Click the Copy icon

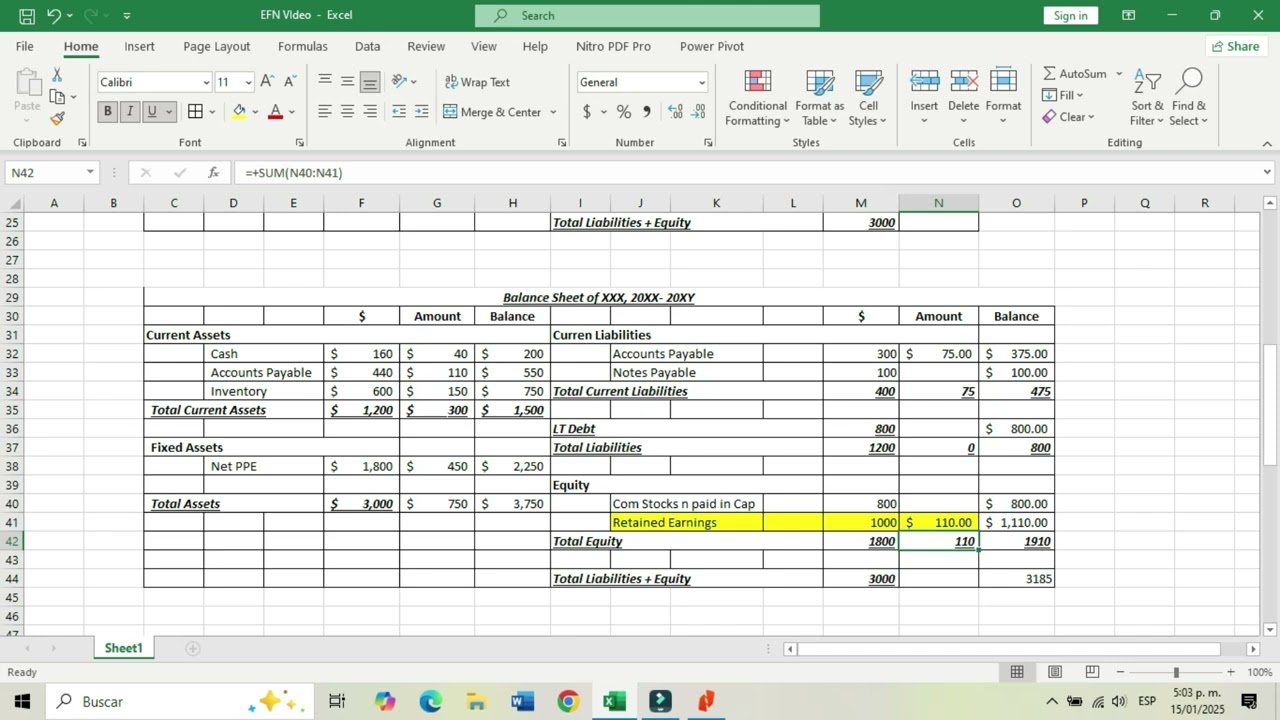(57, 97)
